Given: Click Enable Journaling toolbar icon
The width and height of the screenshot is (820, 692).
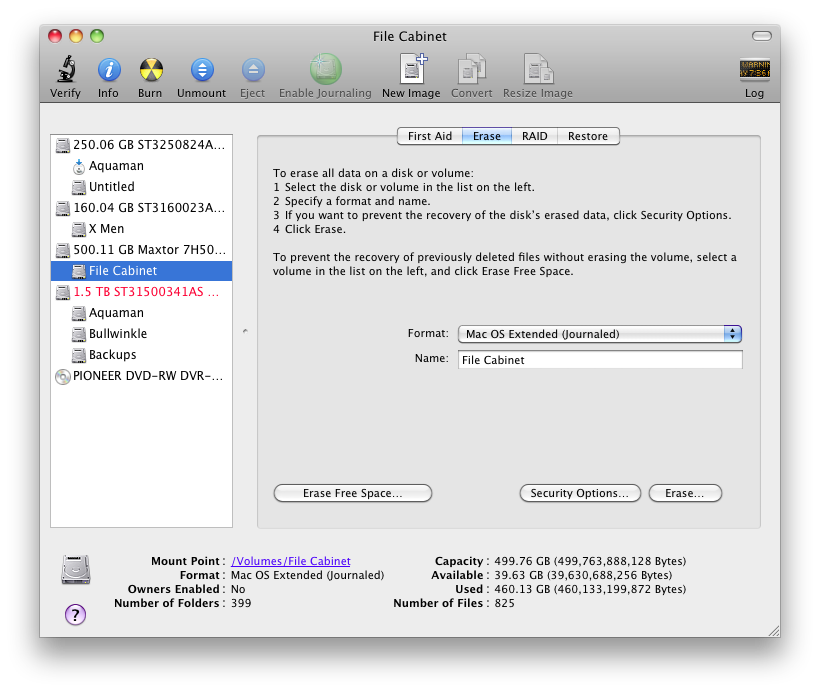Looking at the screenshot, I should click(325, 69).
